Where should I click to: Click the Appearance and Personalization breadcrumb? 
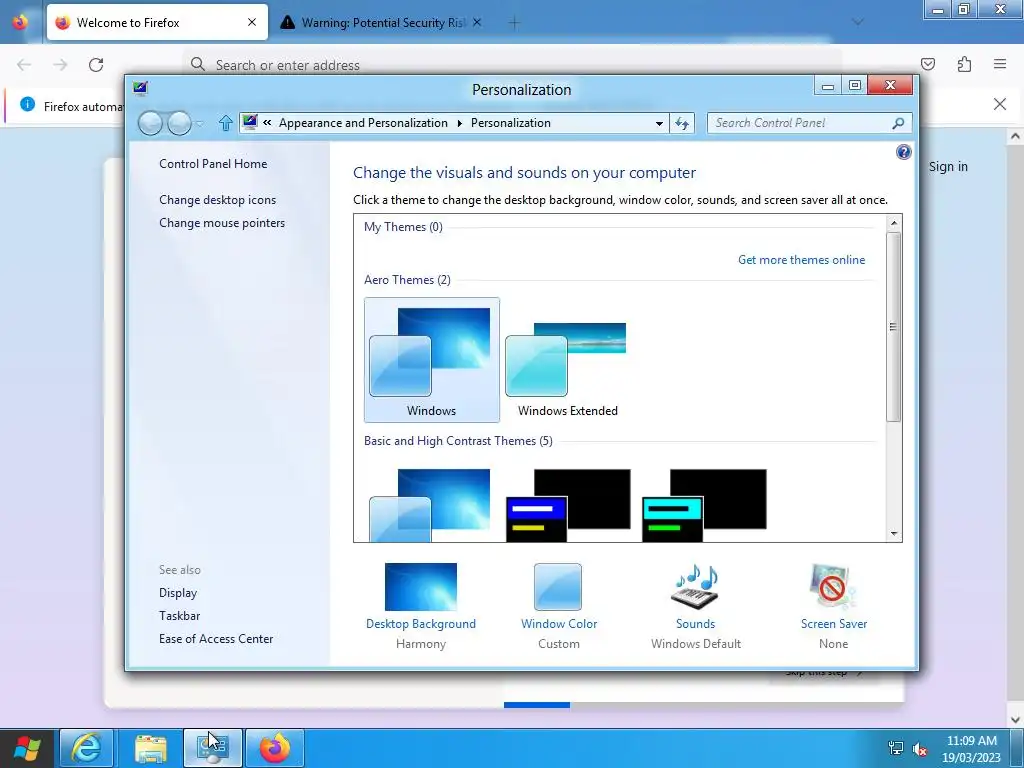click(363, 123)
